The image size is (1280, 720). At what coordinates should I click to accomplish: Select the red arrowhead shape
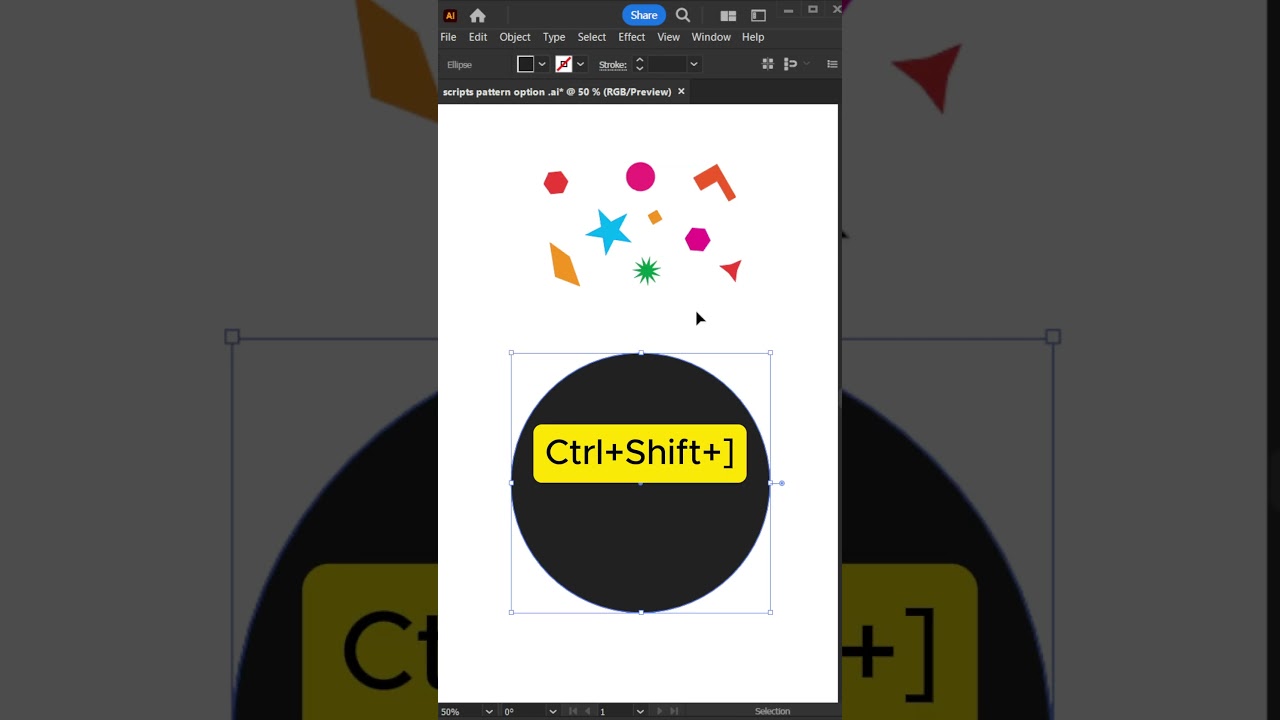(x=732, y=269)
